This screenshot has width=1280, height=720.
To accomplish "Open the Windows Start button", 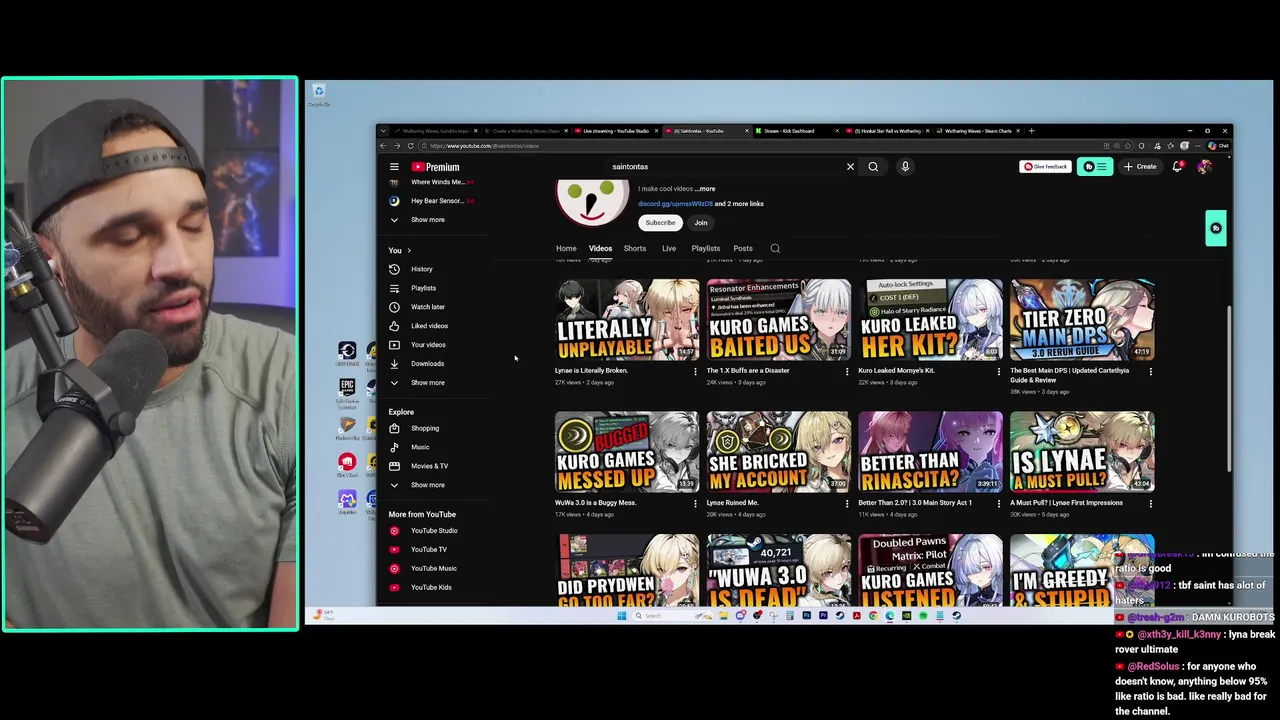I will coord(621,616).
